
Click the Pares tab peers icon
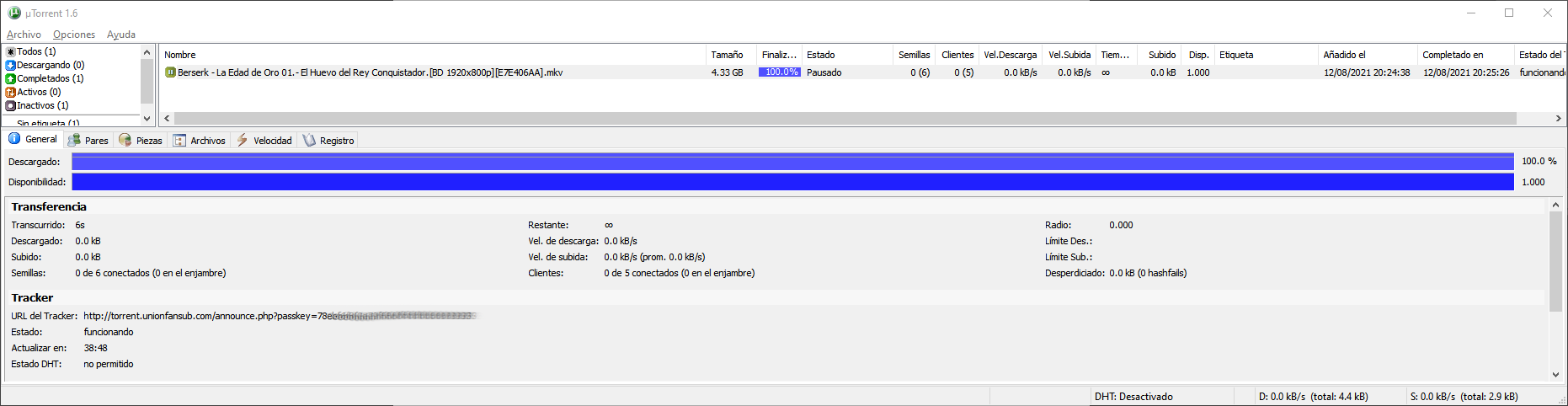[74, 140]
